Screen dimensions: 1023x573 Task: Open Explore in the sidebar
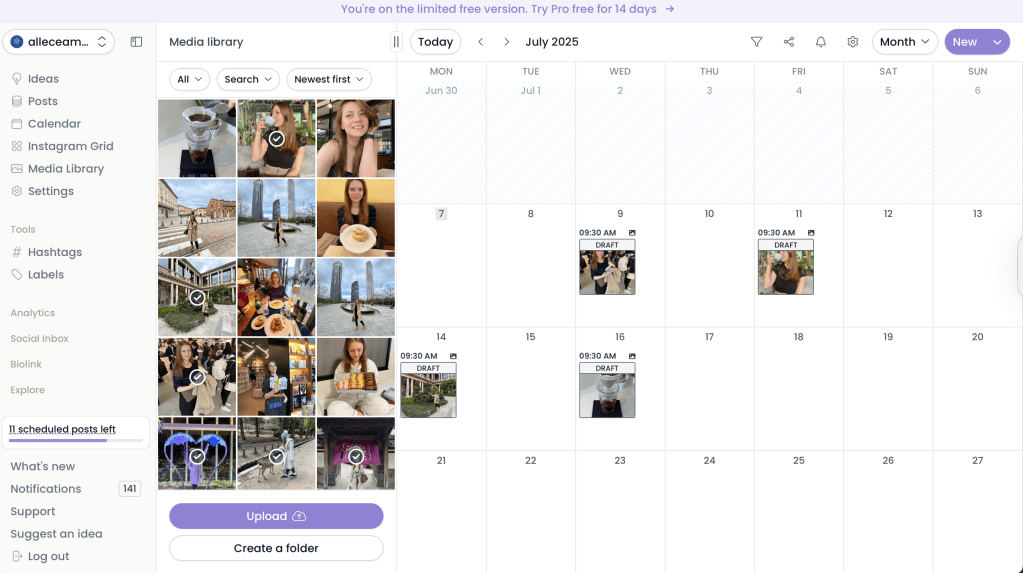click(27, 390)
